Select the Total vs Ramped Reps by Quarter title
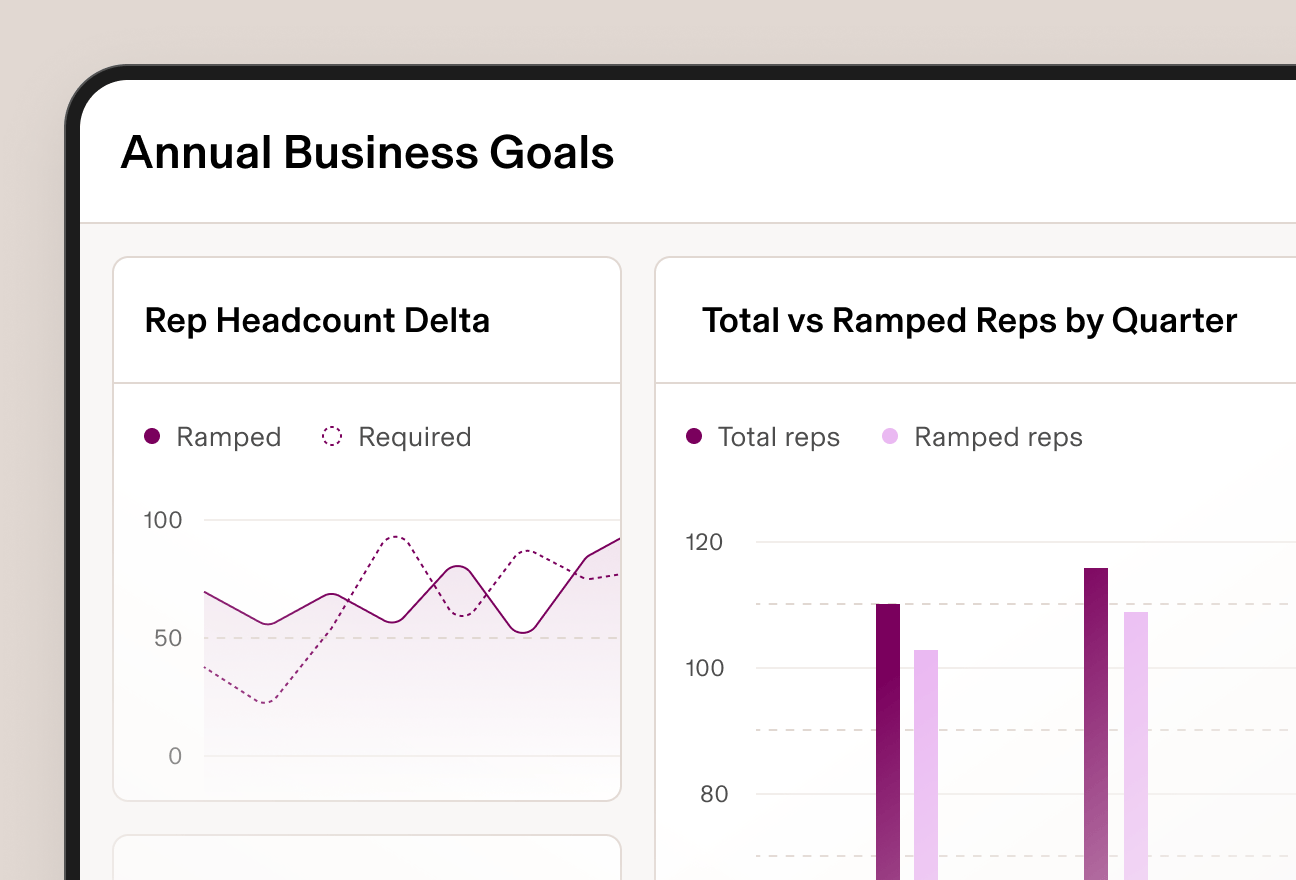 (x=969, y=320)
